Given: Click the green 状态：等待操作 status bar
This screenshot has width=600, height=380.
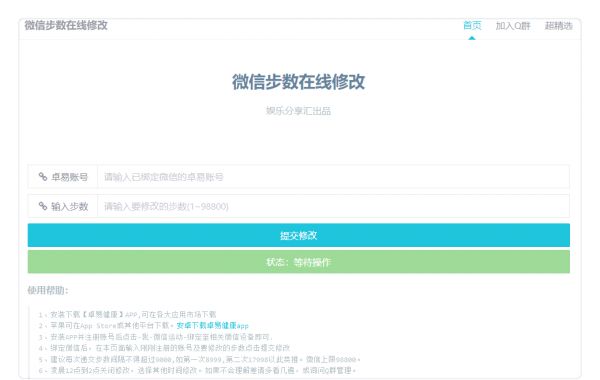Looking at the screenshot, I should [298, 262].
